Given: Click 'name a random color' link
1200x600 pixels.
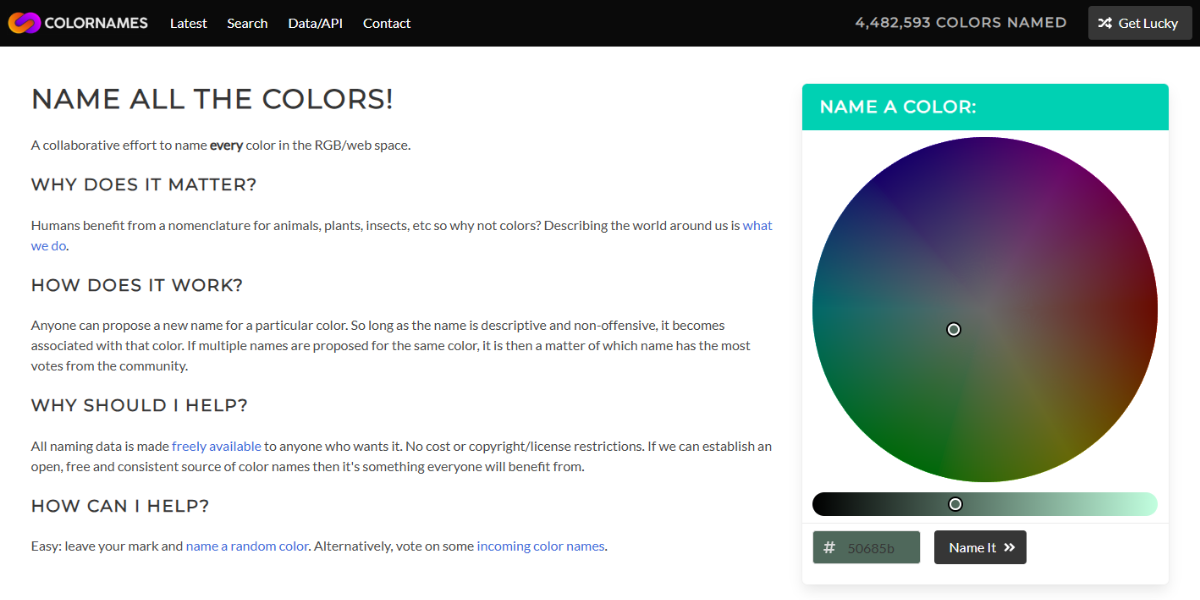Looking at the screenshot, I should [247, 546].
